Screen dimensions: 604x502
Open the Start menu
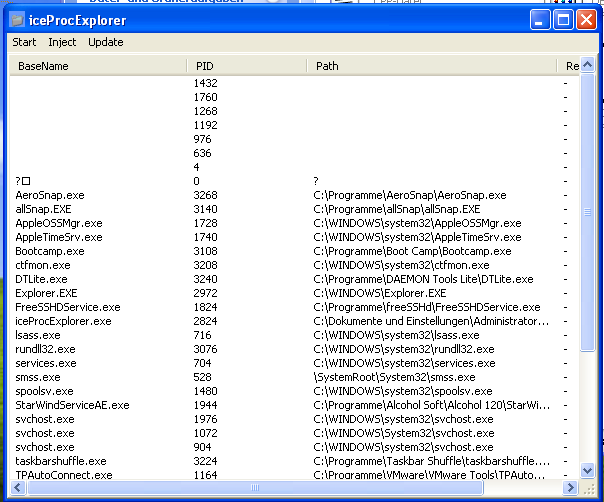(24, 42)
